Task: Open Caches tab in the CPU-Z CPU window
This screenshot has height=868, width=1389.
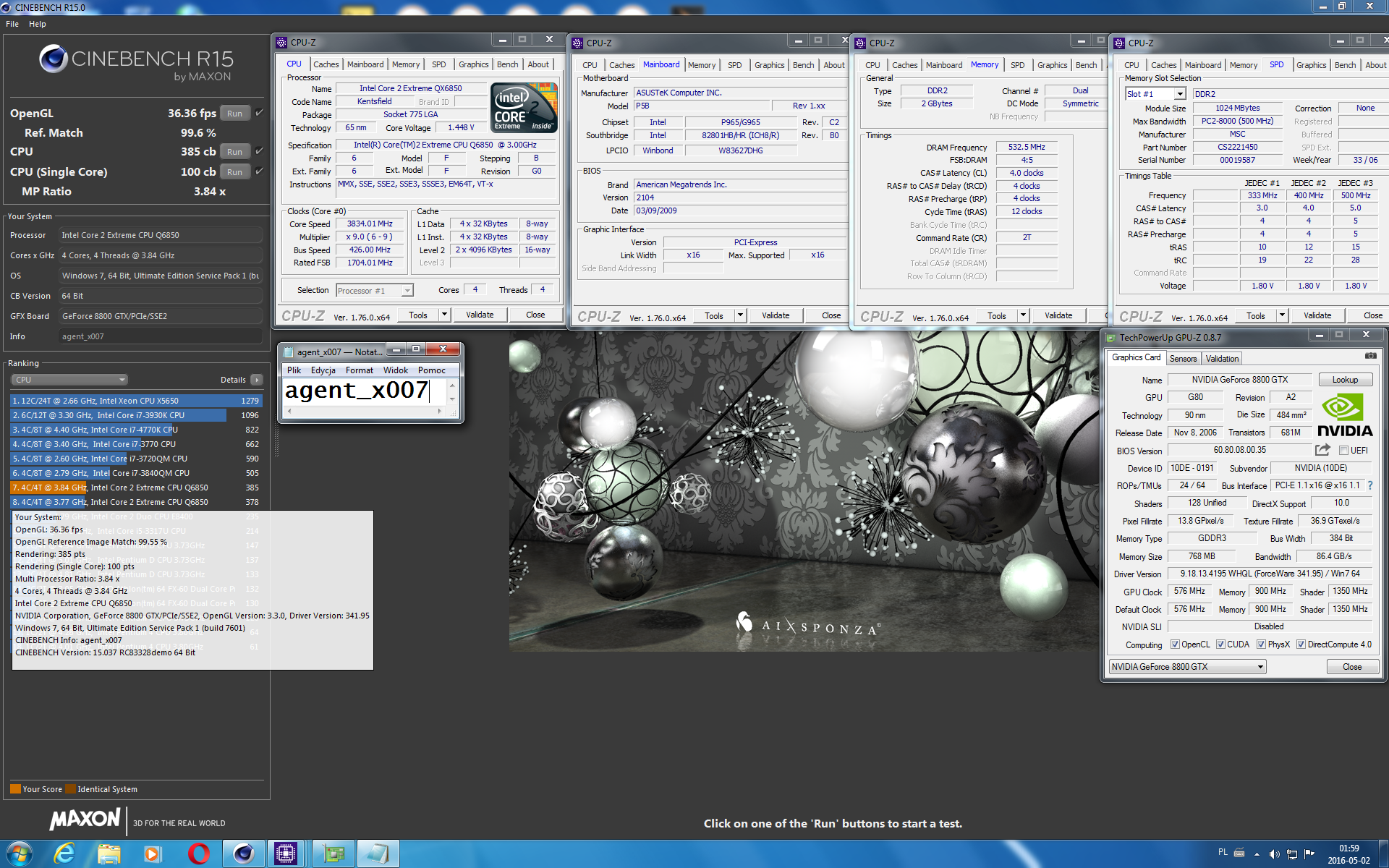Action: [326, 64]
